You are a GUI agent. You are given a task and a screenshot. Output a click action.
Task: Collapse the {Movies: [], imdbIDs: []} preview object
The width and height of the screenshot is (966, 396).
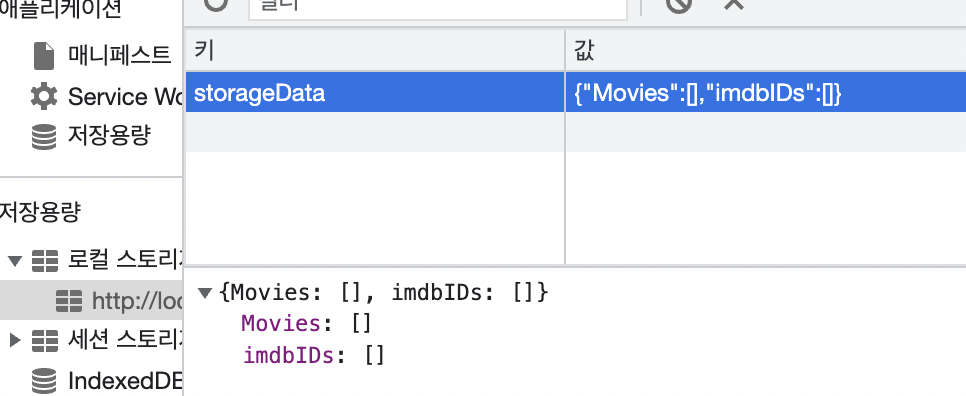point(205,293)
